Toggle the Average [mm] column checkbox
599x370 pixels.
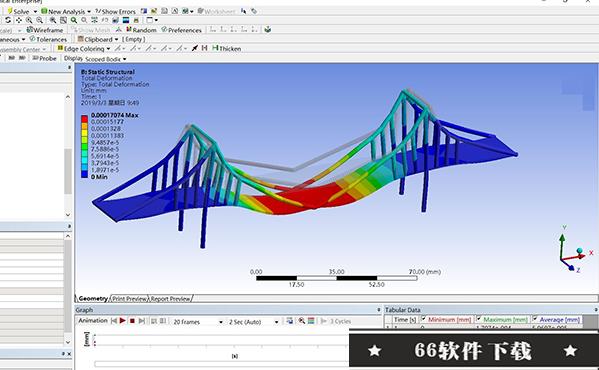[x=535, y=318]
